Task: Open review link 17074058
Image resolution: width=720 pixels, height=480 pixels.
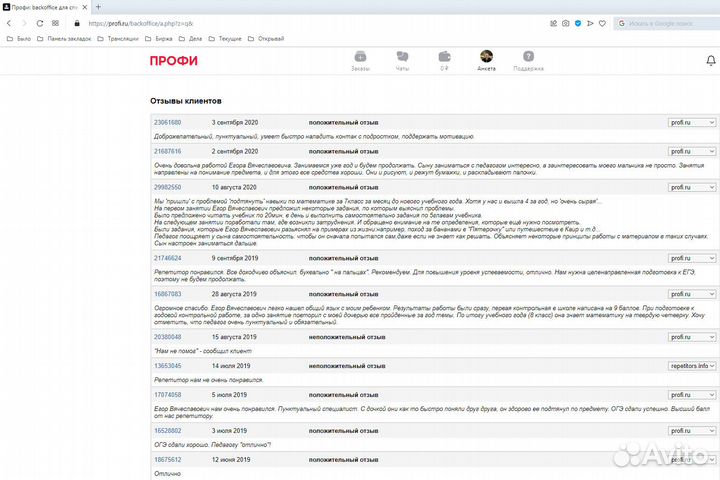Action: pyautogui.click(x=168, y=395)
